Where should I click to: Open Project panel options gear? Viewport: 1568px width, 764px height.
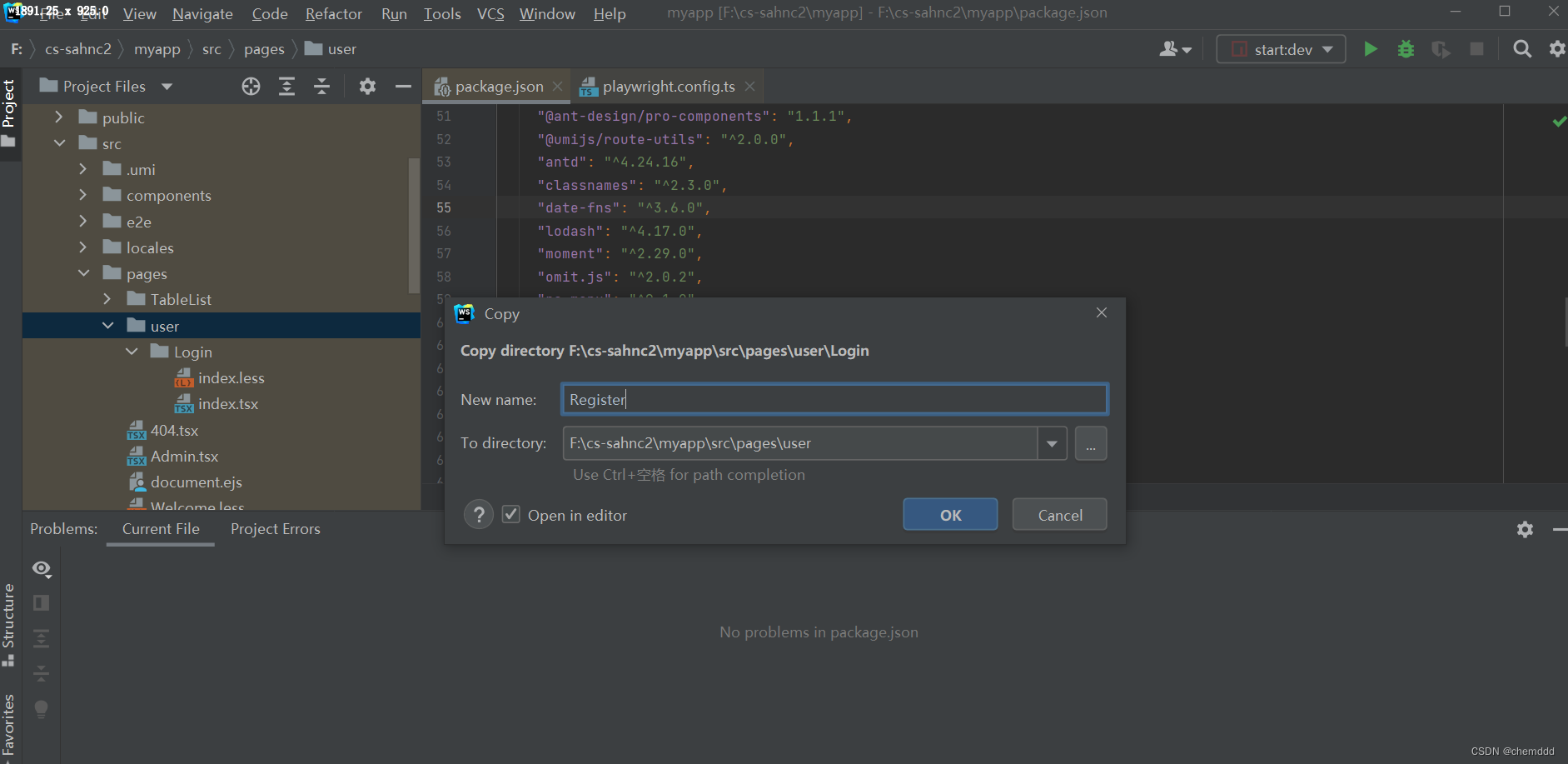pos(367,86)
